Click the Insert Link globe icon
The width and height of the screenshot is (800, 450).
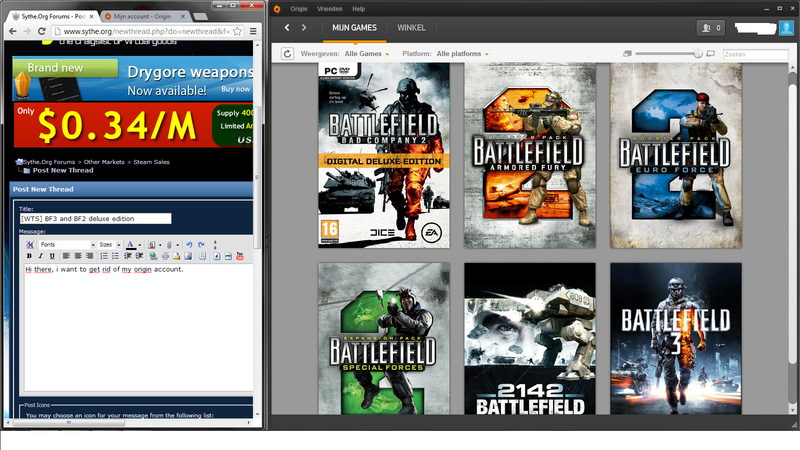pos(154,256)
